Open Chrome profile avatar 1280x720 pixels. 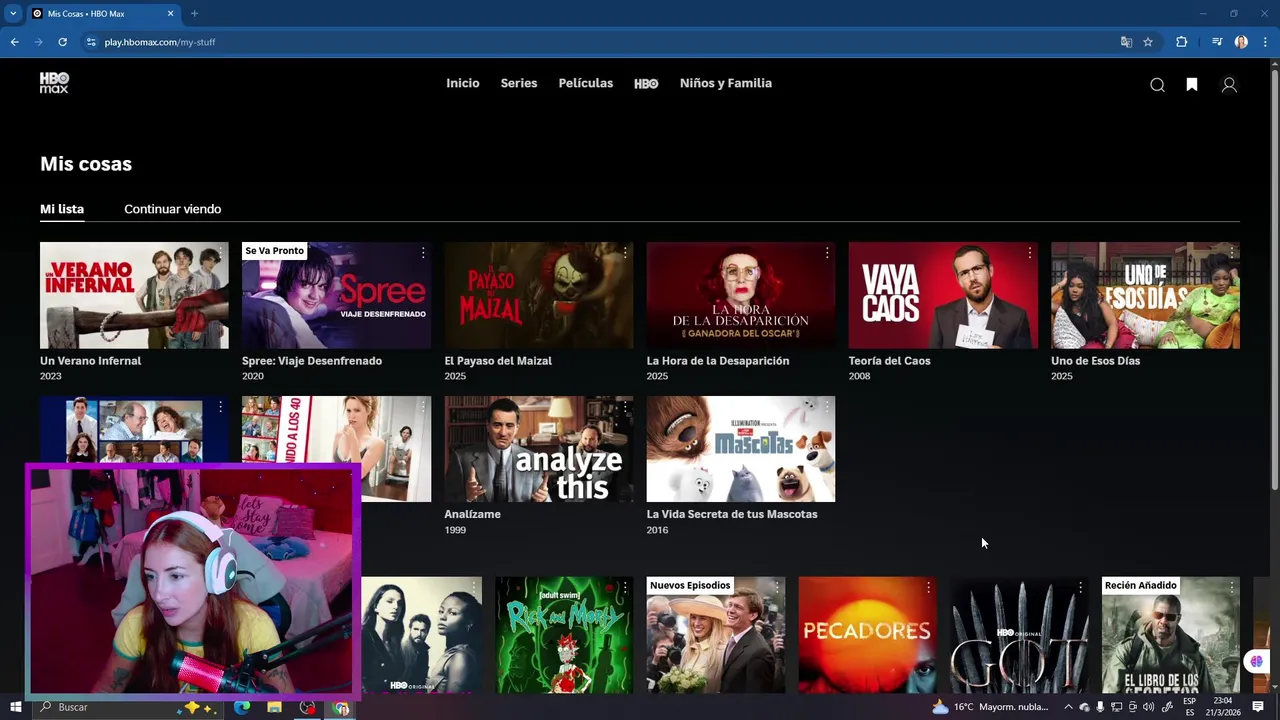(1241, 42)
